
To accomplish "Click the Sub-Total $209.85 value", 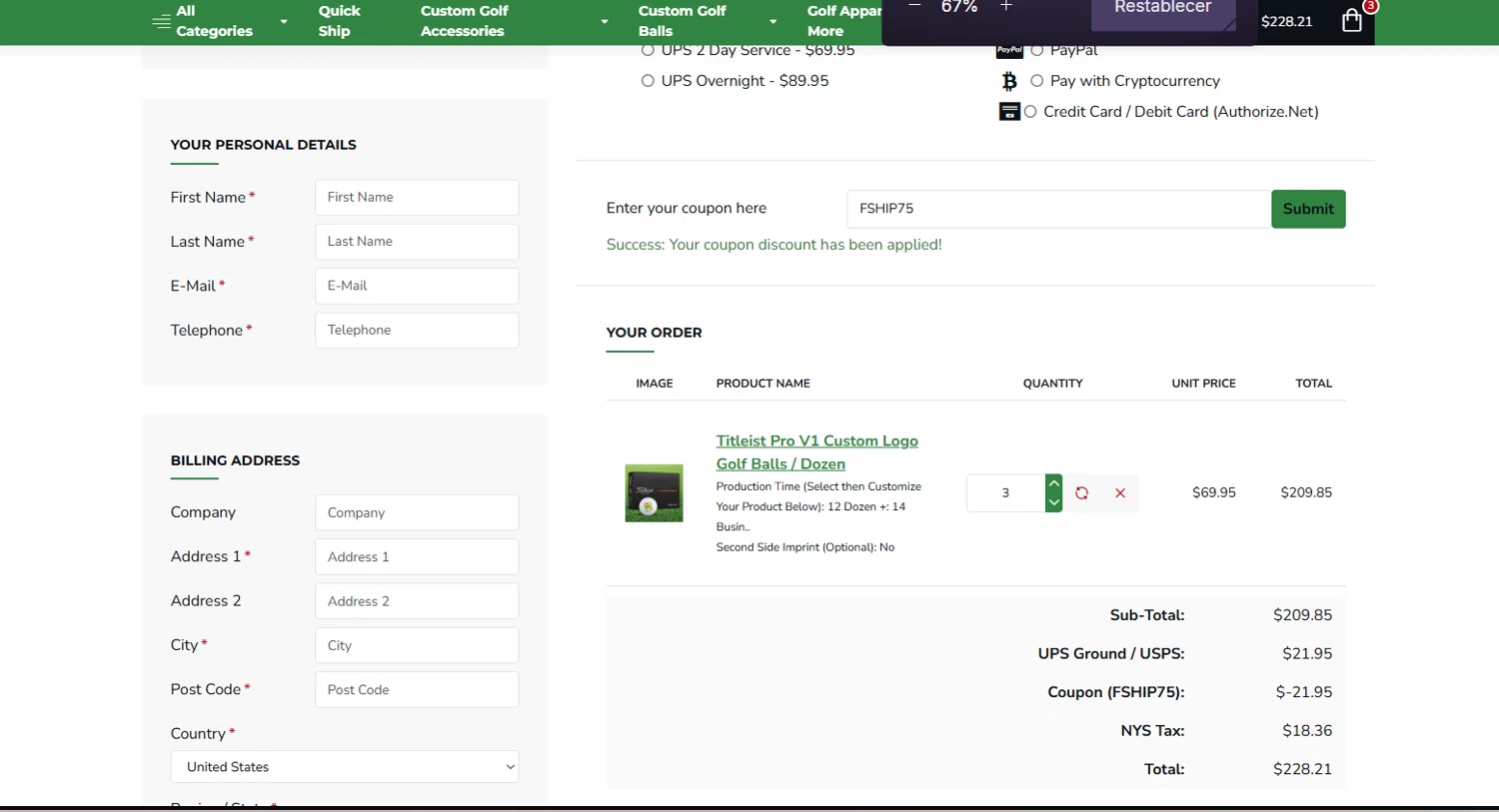I will [1302, 615].
